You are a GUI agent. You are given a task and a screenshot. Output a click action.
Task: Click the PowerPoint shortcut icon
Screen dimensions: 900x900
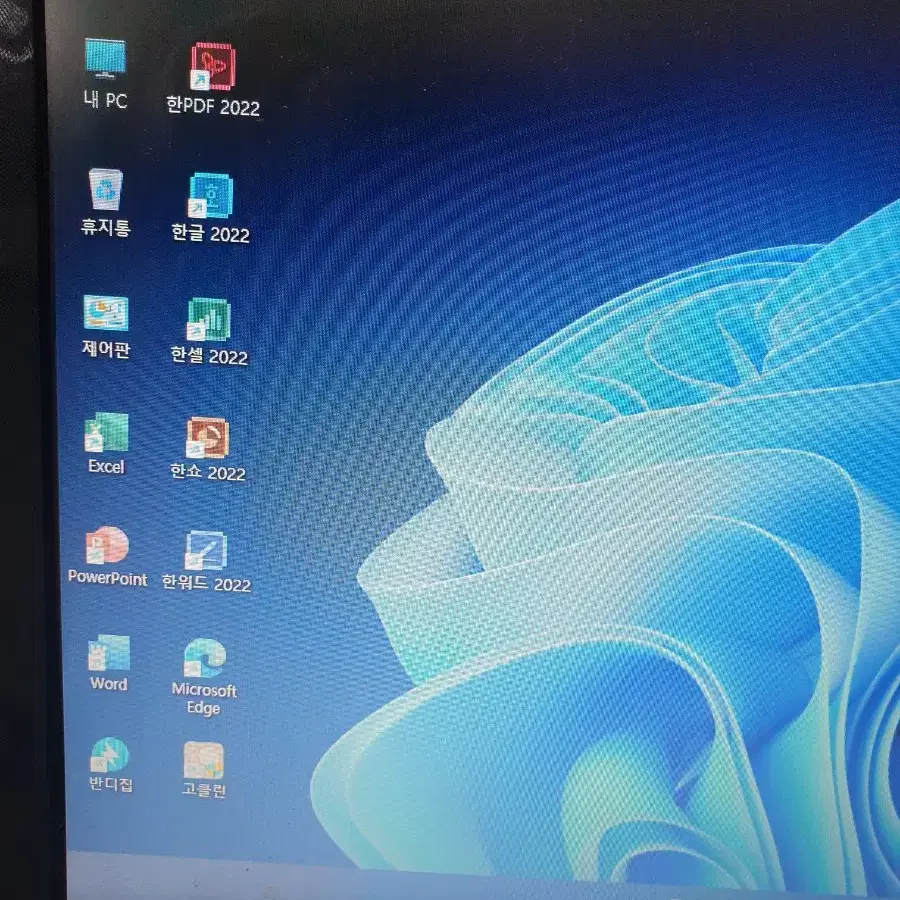[107, 545]
